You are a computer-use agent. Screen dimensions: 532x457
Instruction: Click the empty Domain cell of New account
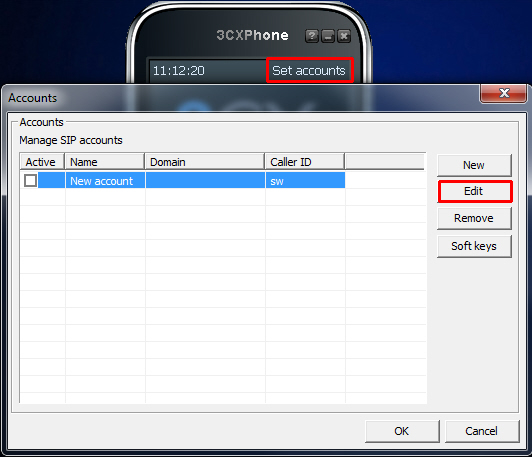[205, 180]
